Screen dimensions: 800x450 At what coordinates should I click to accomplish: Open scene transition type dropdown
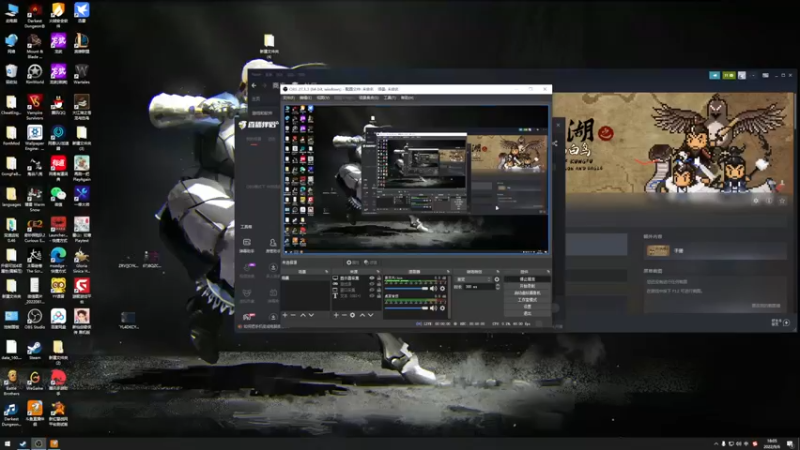point(473,279)
